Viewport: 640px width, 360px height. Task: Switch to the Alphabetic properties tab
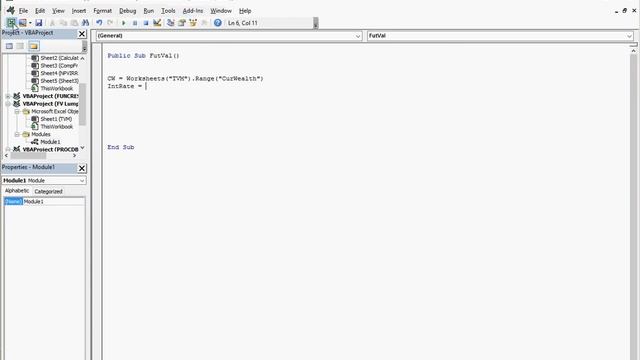[17, 191]
